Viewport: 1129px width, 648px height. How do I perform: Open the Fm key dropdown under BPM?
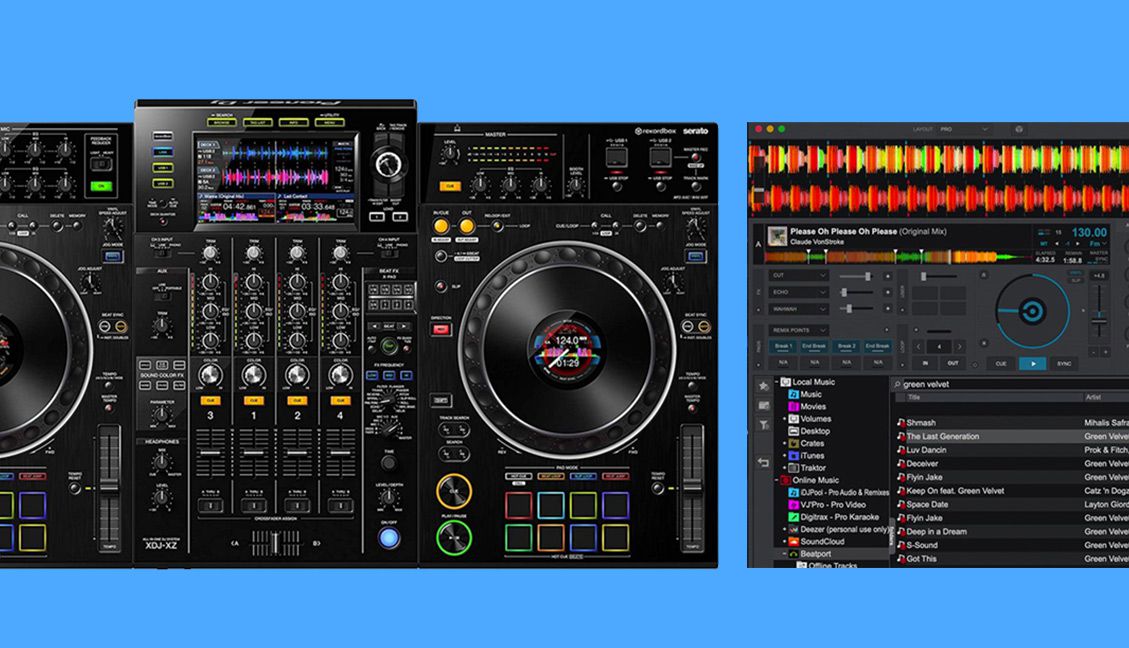(x=1097, y=244)
